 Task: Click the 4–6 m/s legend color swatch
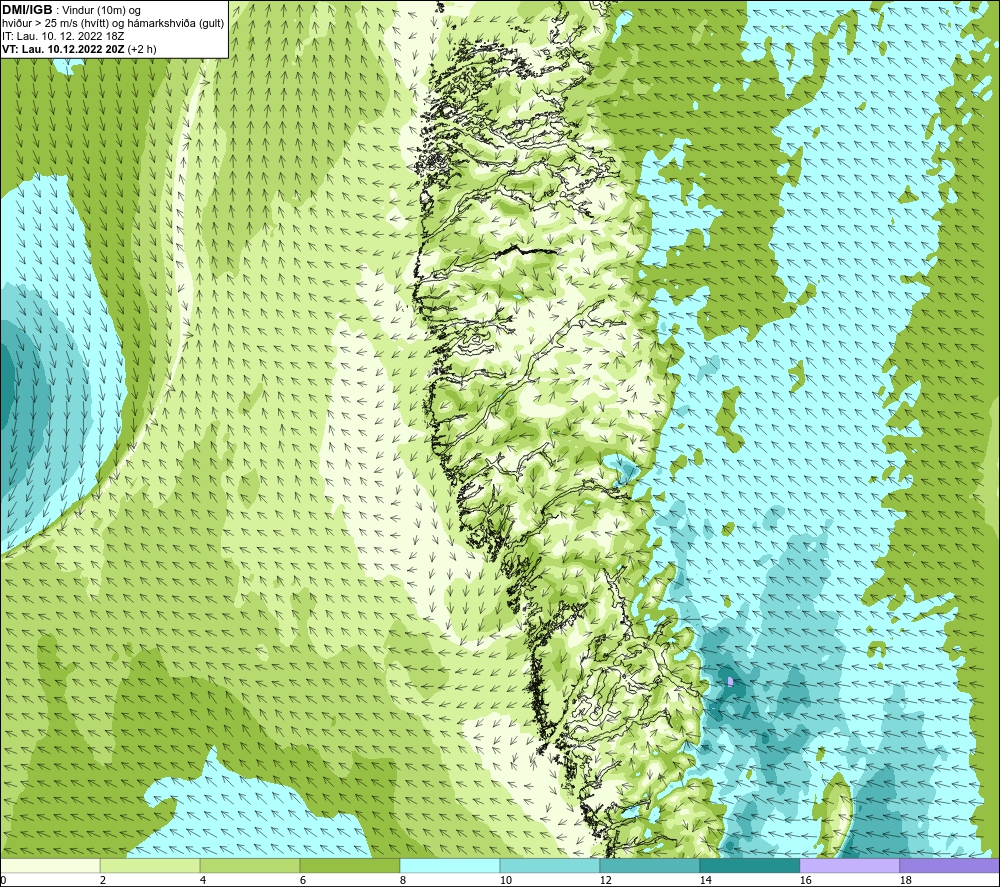coord(250,866)
